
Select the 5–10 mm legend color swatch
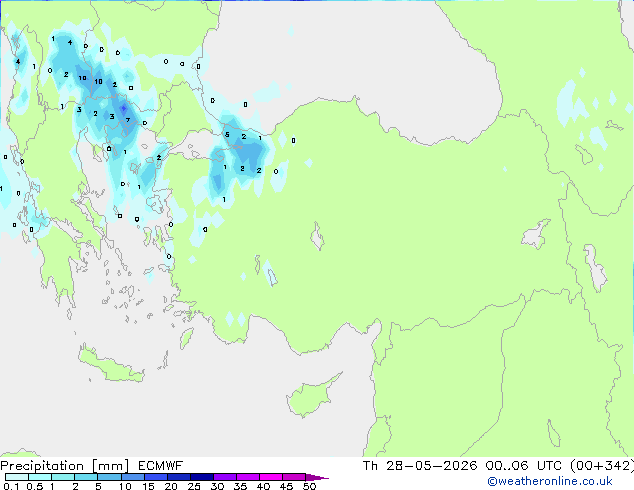[109, 477]
